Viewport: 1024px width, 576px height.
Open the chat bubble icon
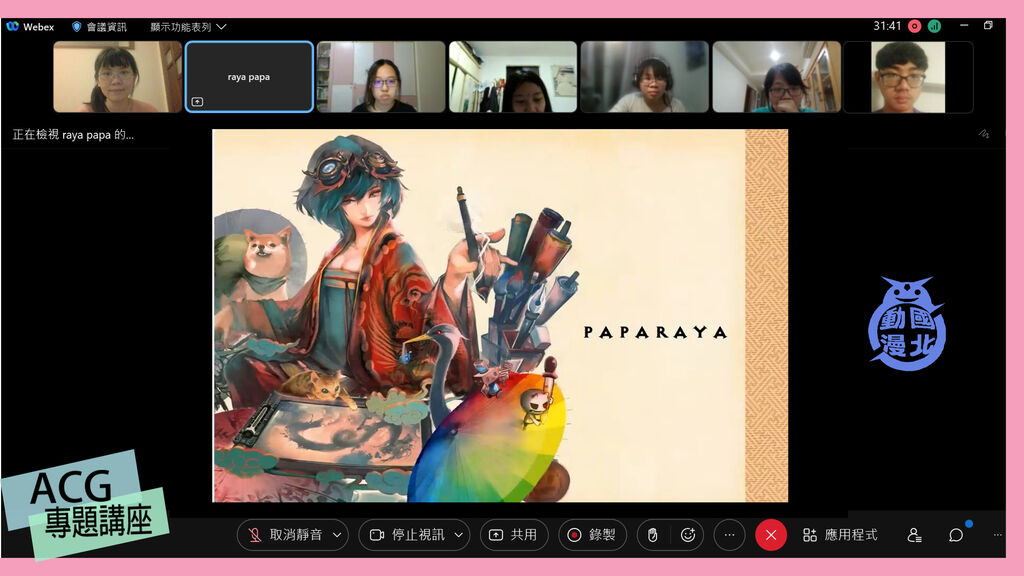[x=956, y=535]
